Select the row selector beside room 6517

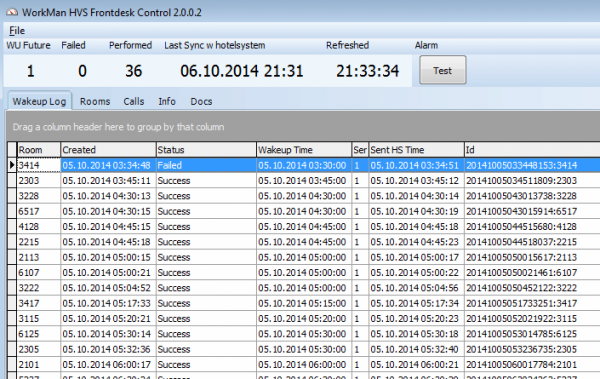[12, 211]
